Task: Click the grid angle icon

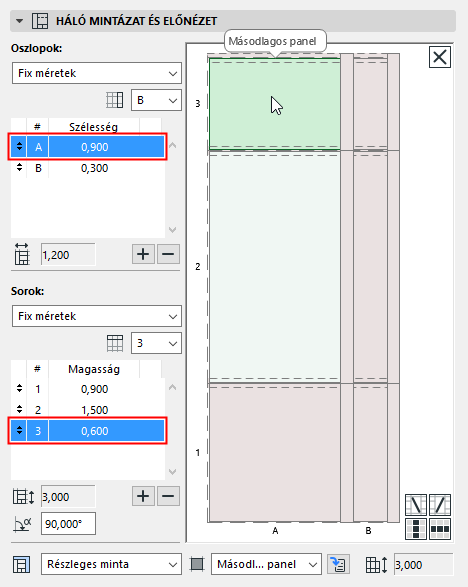Action: pos(22,524)
